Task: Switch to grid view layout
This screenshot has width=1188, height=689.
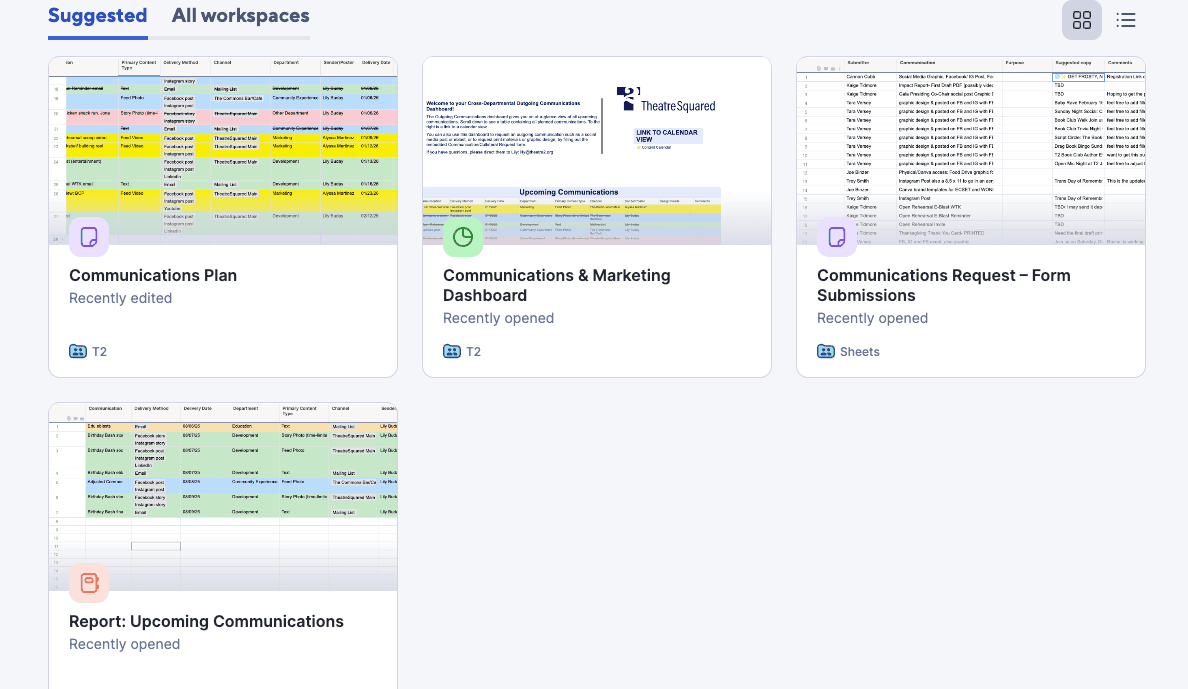Action: point(1081,20)
